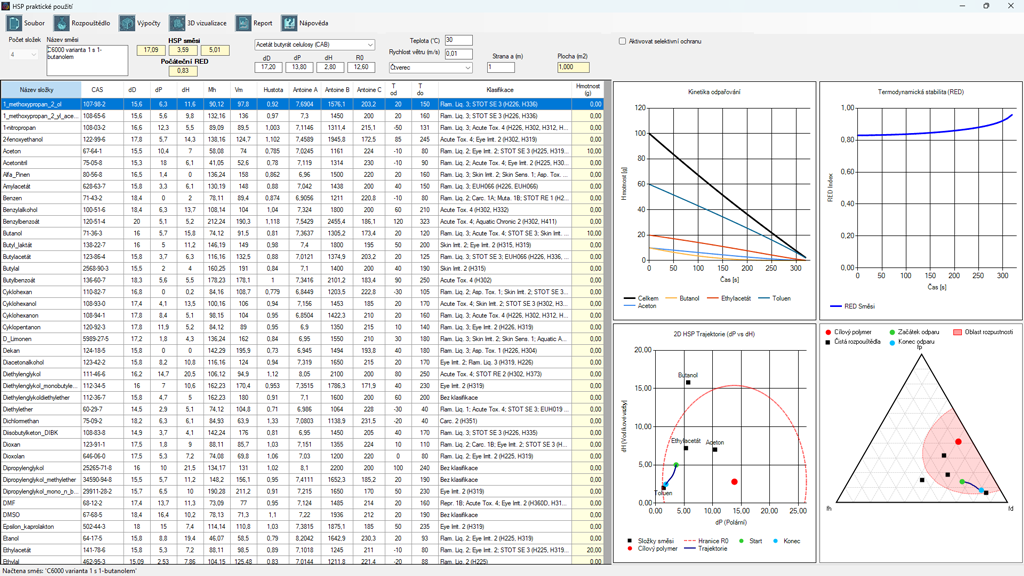Screen dimensions: 1024x576
Task: Click the Butanol point in 2D HSP chart
Action: [688, 383]
